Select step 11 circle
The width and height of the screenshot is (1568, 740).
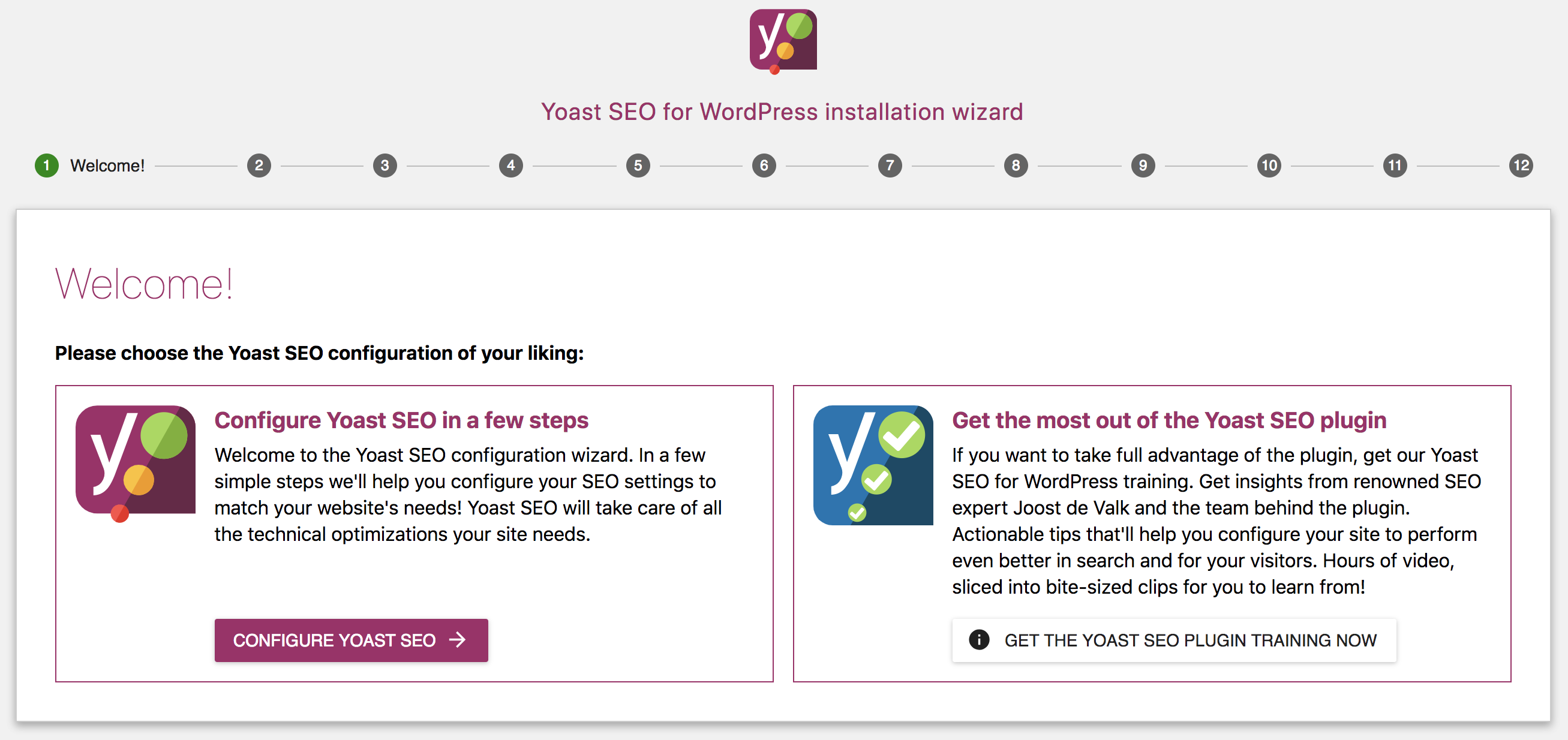(1395, 166)
